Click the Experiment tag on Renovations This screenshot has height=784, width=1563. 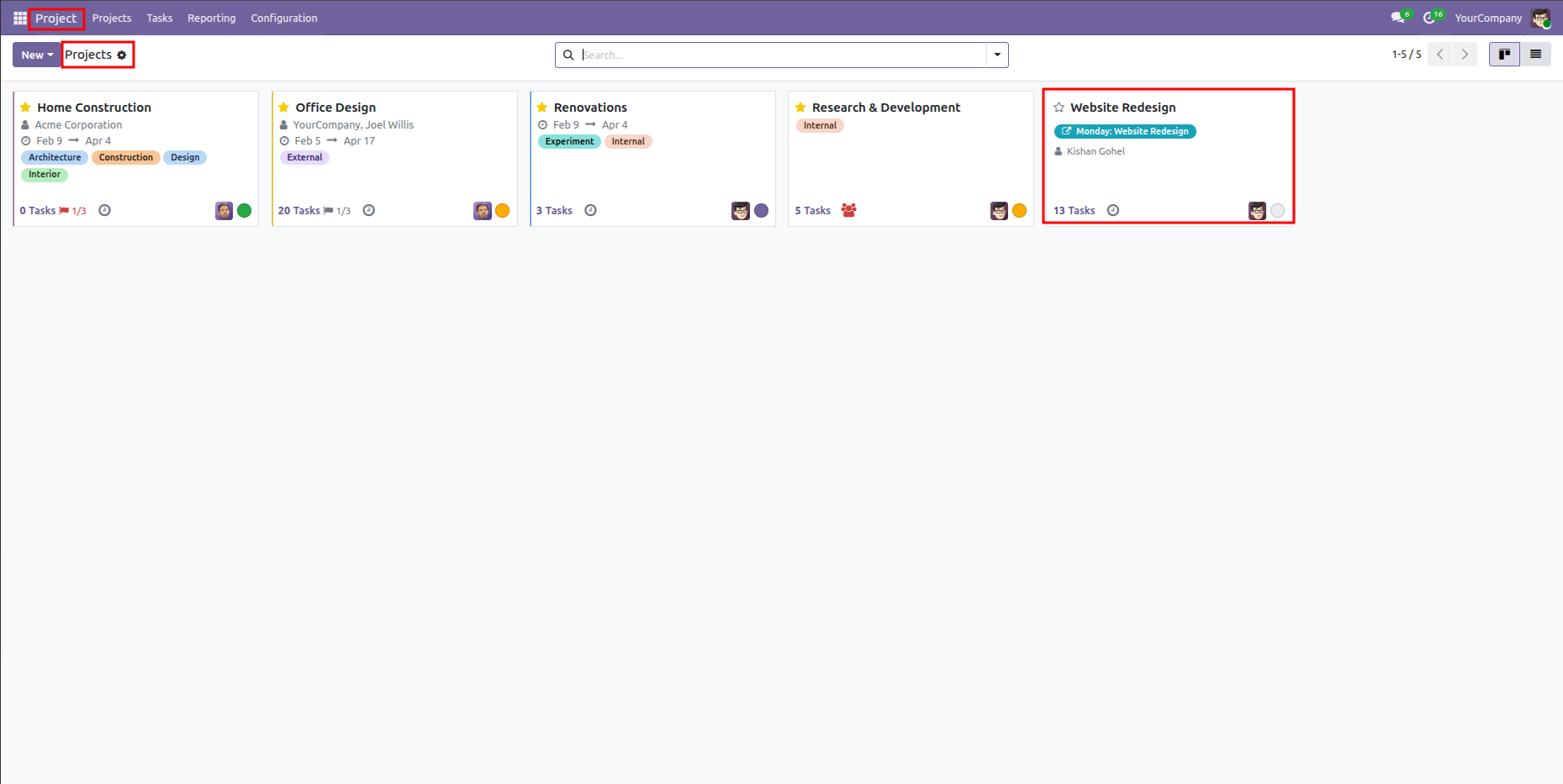pyautogui.click(x=569, y=142)
